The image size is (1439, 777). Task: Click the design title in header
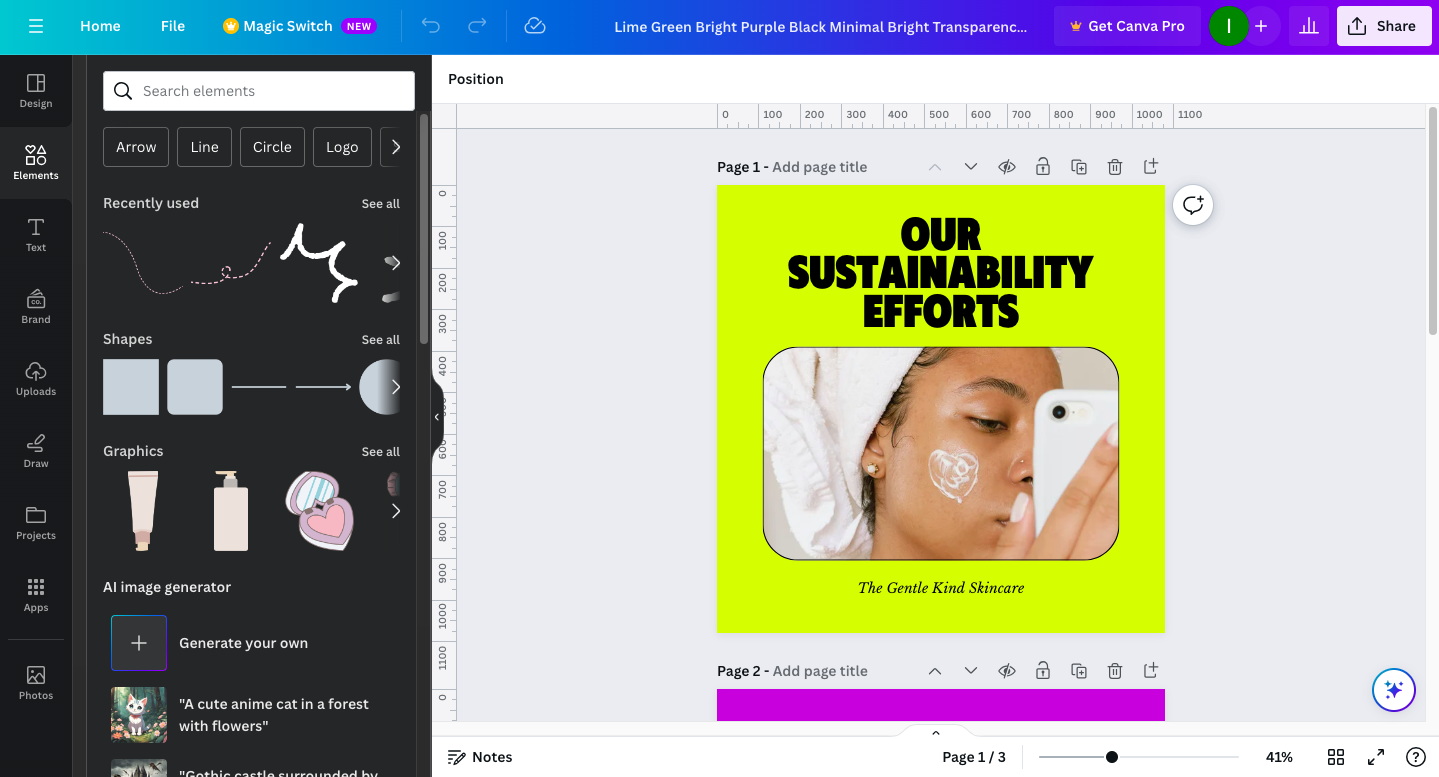tap(820, 26)
